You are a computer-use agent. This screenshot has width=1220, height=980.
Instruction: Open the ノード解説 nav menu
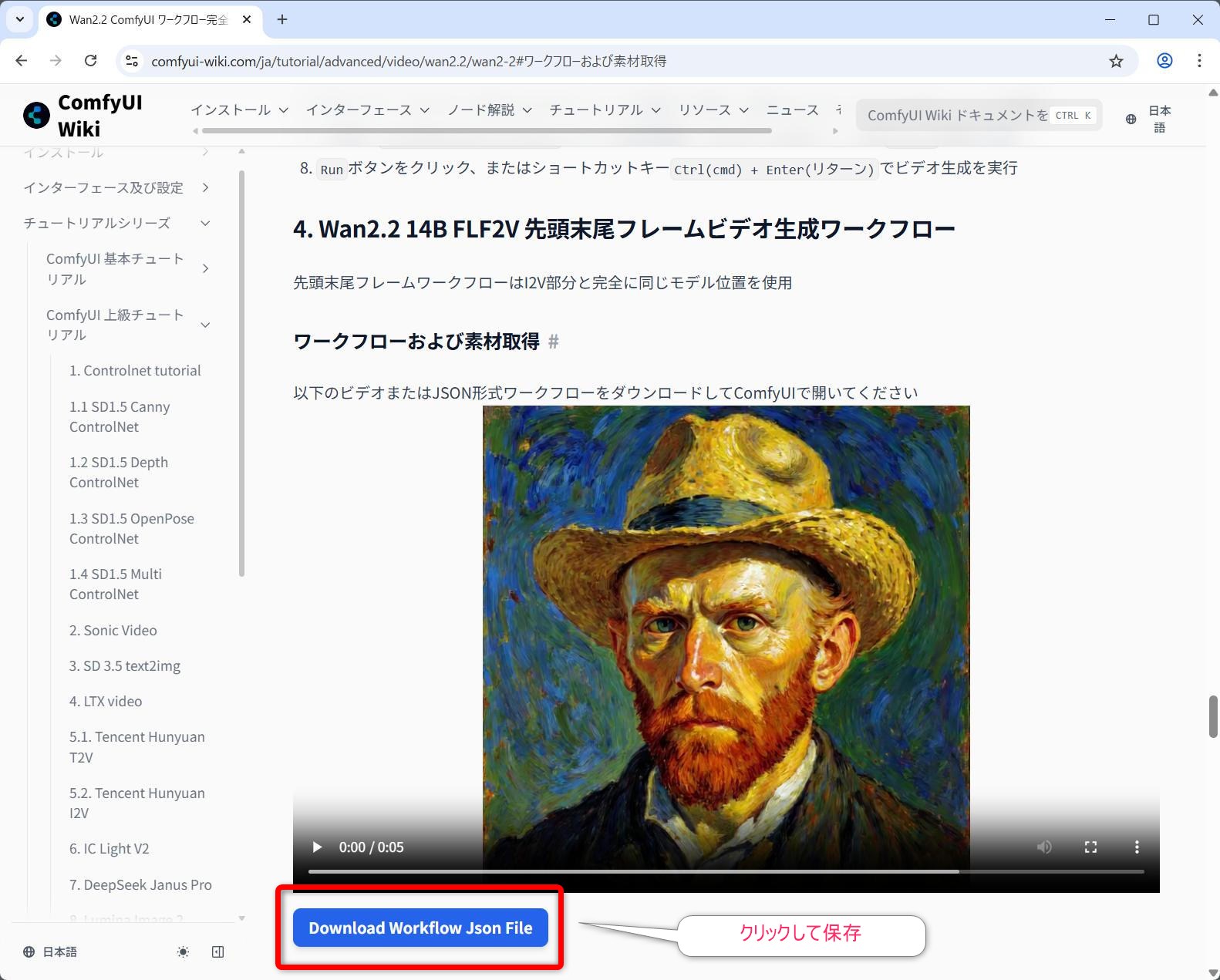[x=490, y=110]
